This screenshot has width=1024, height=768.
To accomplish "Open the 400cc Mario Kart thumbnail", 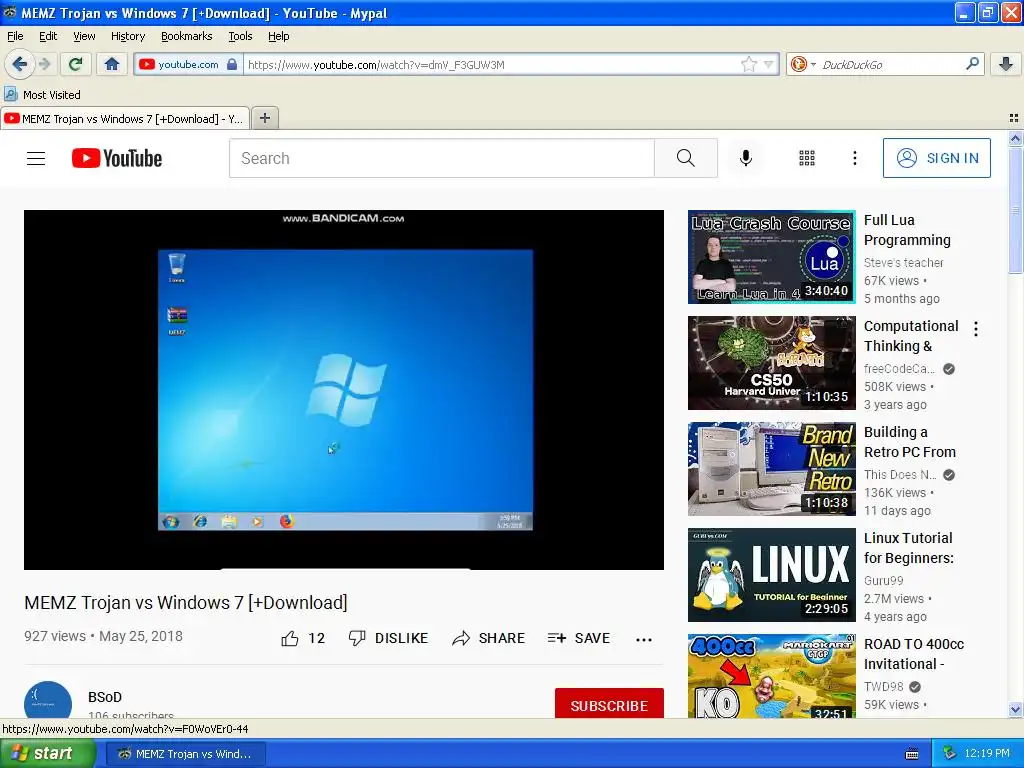I will (771, 676).
